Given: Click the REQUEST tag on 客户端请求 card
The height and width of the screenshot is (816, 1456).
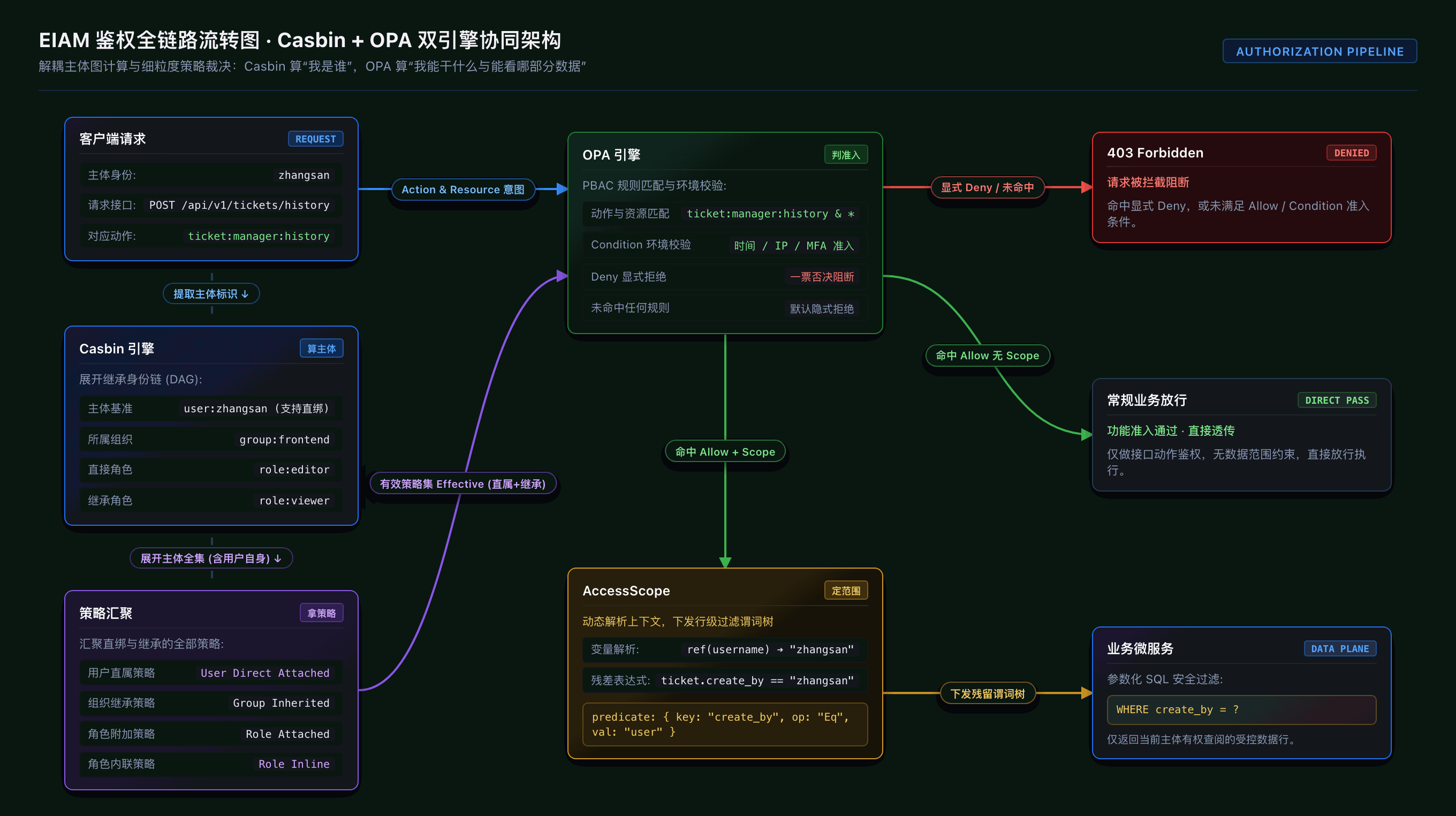Looking at the screenshot, I should (315, 139).
